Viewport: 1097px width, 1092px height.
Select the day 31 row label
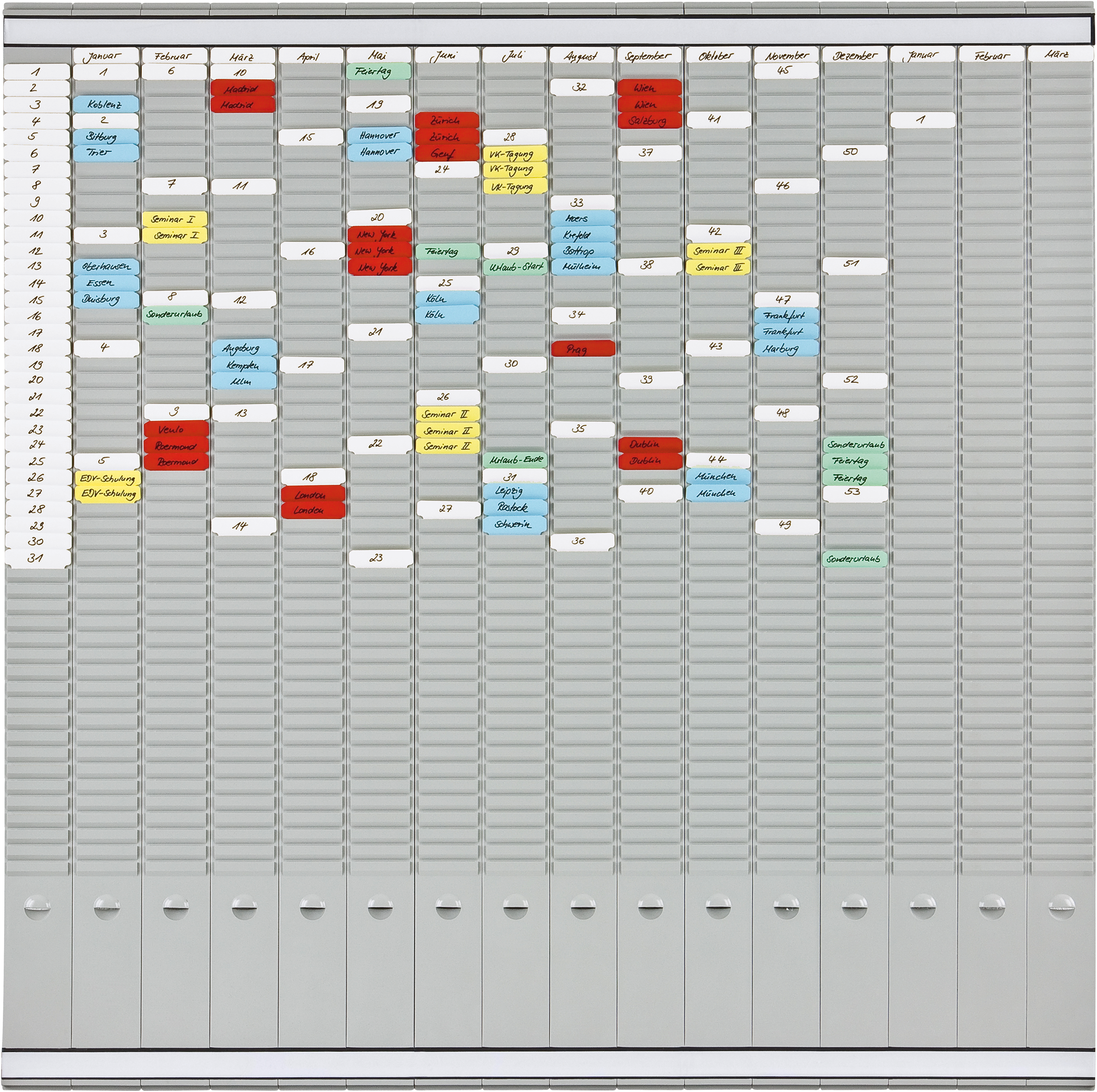point(36,558)
